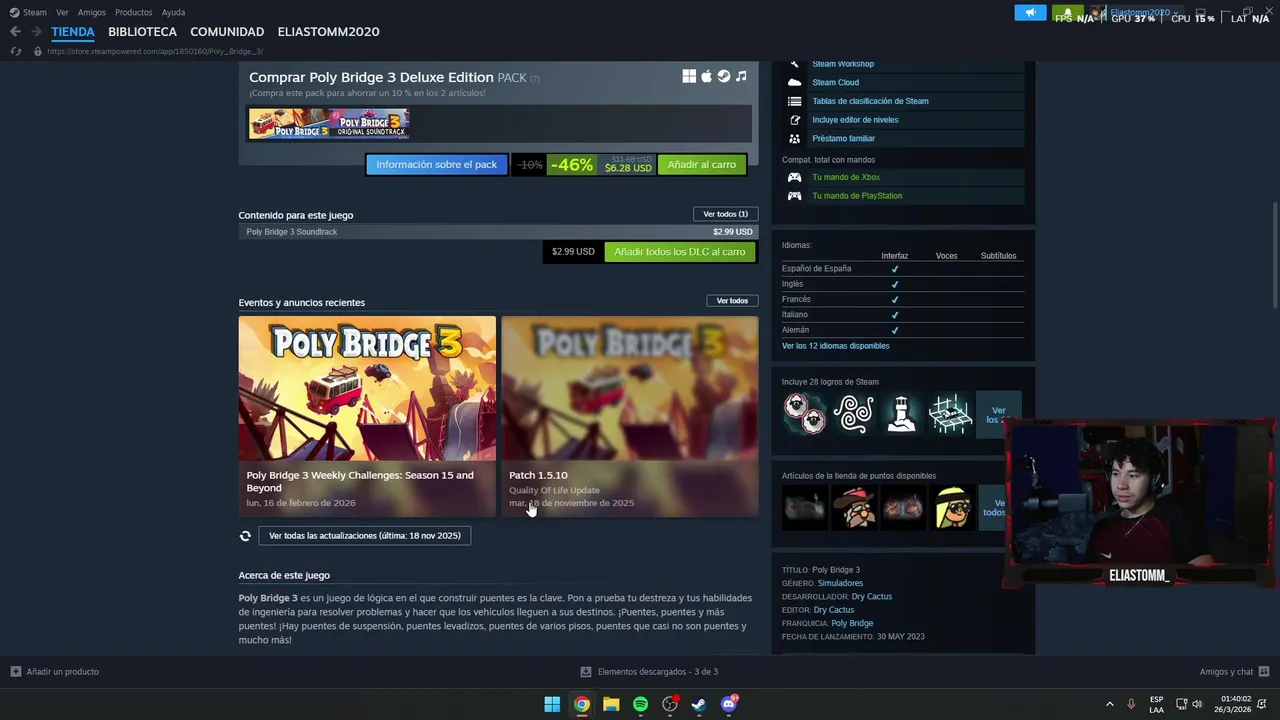Click the Poly Bridge 3 pack game thumbnail
The image size is (1280, 720).
pos(289,123)
